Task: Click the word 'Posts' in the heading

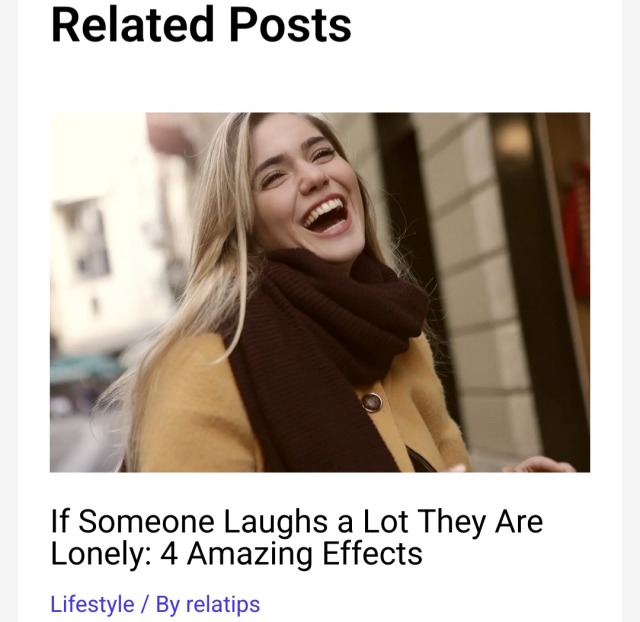Action: click(x=290, y=24)
